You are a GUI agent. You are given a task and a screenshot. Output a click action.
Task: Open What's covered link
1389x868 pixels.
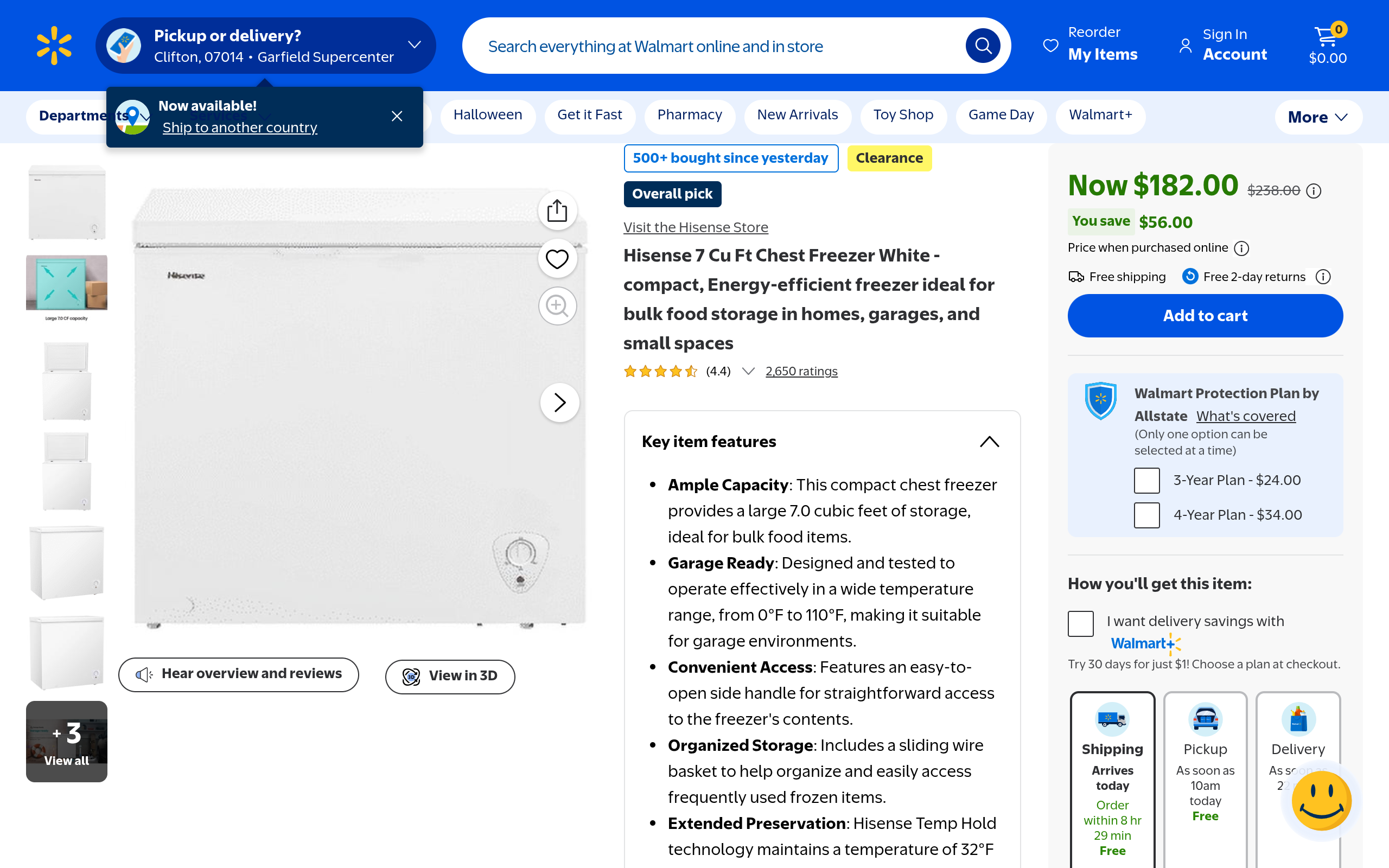1246,416
